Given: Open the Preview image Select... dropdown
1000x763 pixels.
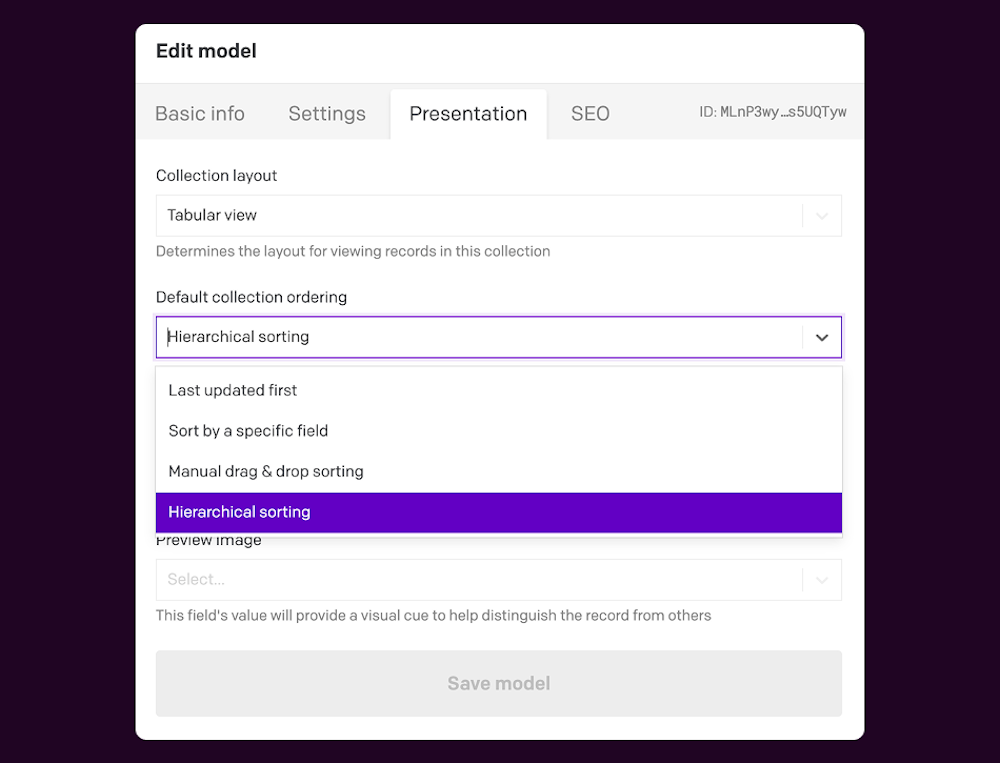Looking at the screenshot, I should 499,580.
